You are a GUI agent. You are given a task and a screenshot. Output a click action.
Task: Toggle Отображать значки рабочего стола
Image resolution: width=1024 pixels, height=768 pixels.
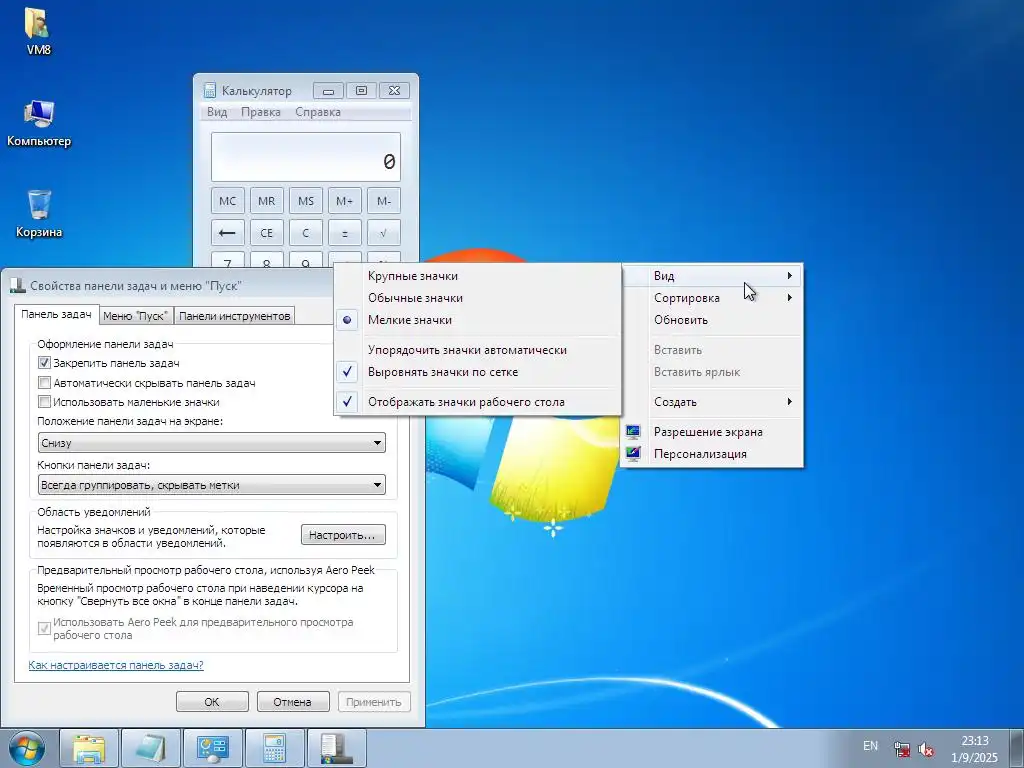[477, 402]
